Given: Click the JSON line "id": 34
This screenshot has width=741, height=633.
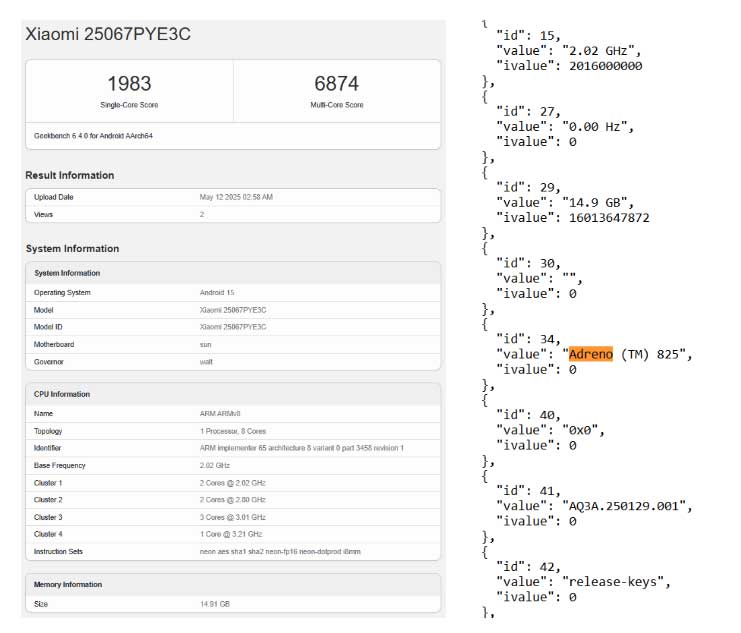Looking at the screenshot, I should point(528,339).
